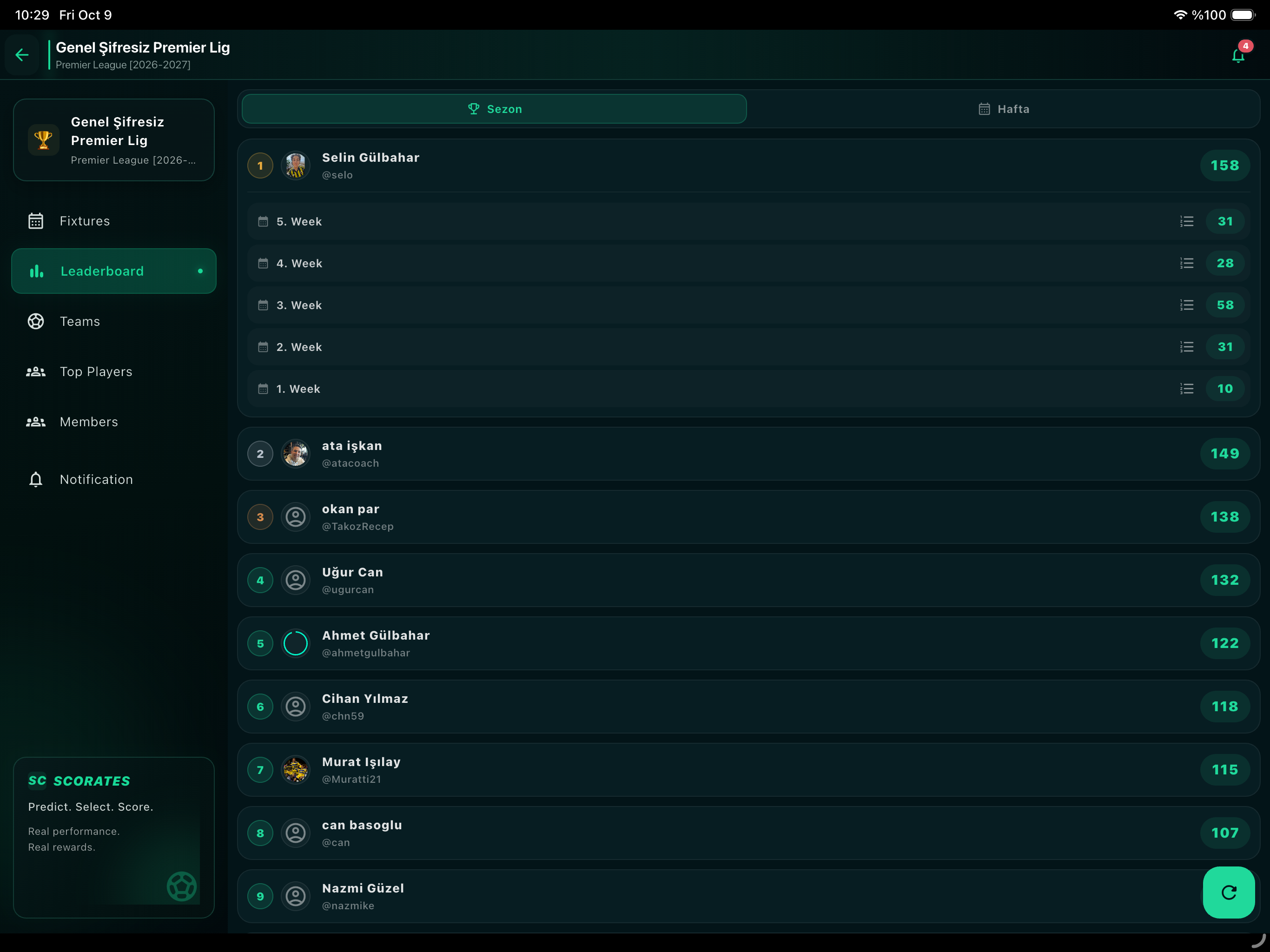Click okan par's default avatar icon

click(296, 517)
